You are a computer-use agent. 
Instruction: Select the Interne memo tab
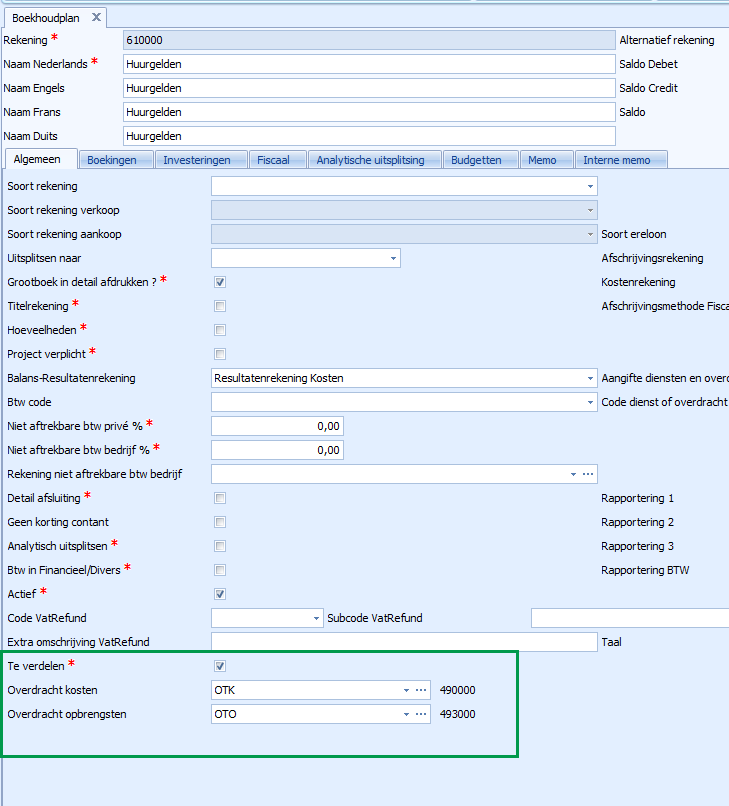click(x=616, y=160)
